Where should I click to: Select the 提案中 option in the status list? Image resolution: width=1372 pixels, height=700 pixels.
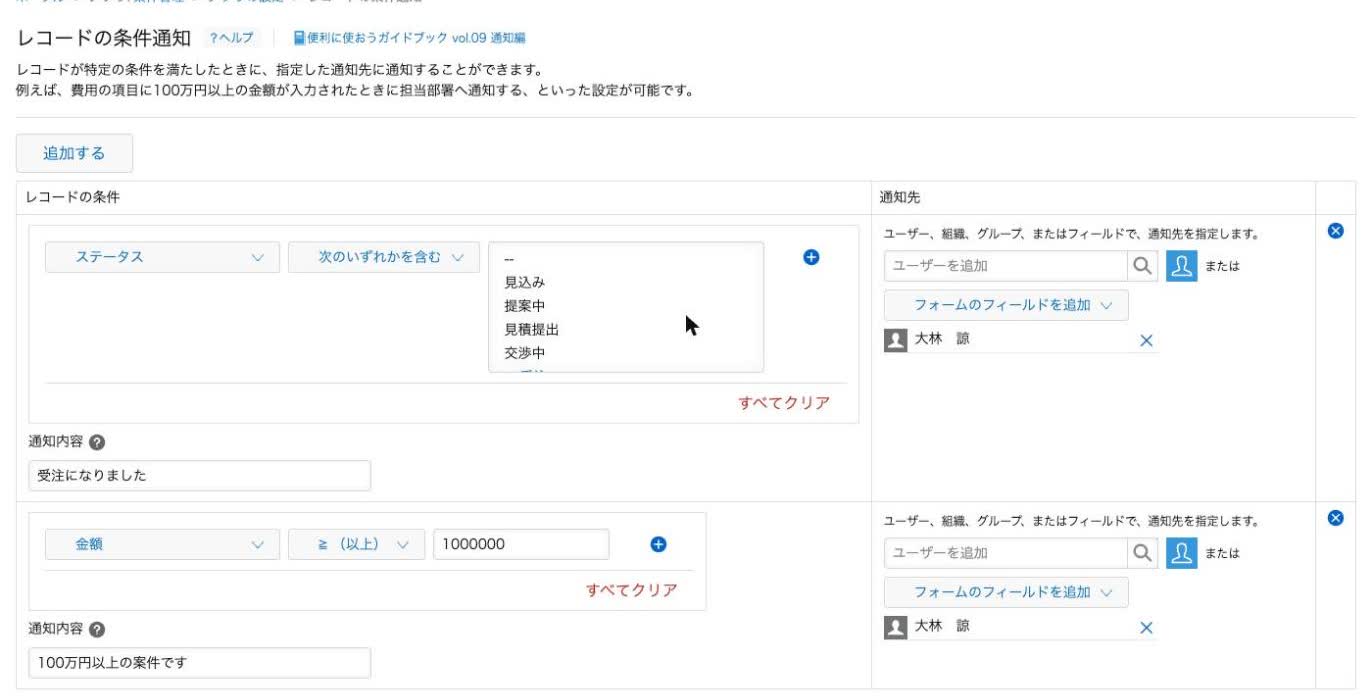point(524,305)
